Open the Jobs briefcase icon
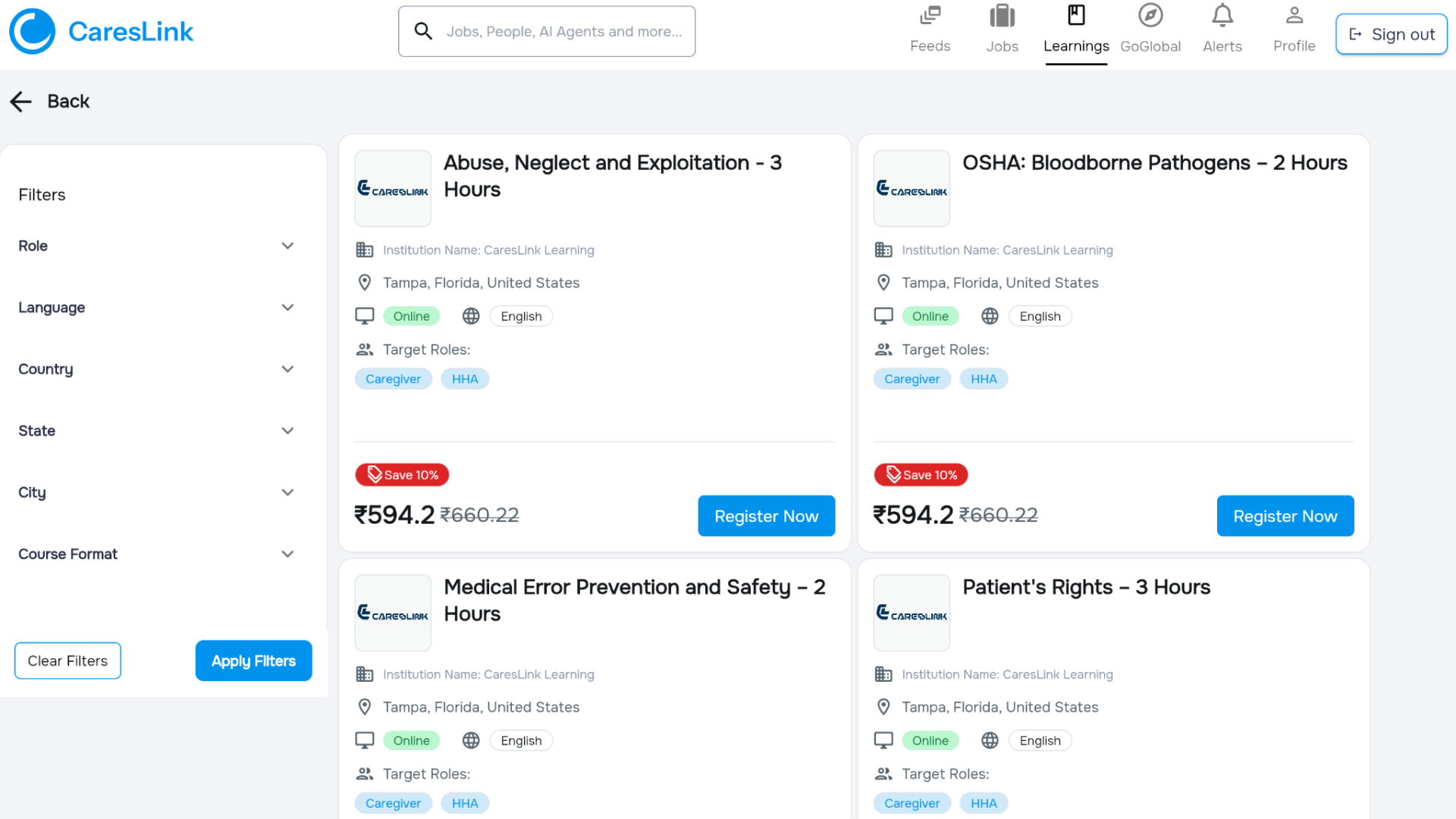Screen dimensions: 1456x819 1002,16
